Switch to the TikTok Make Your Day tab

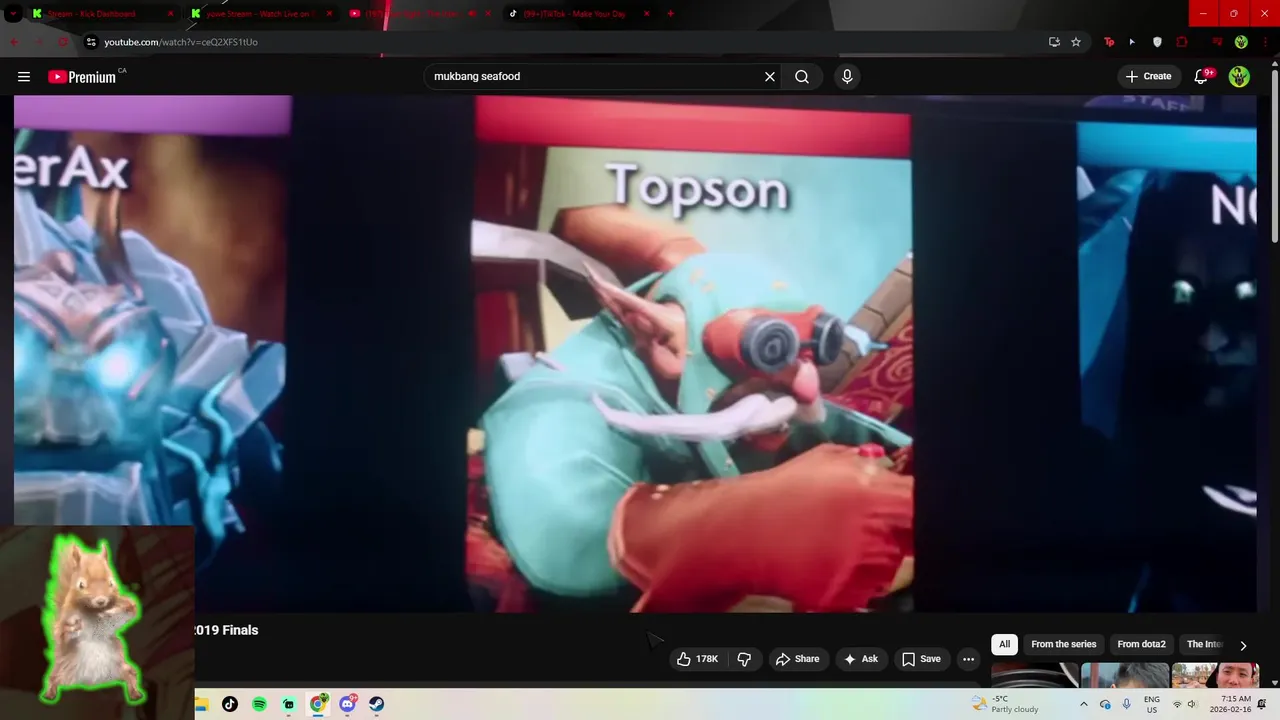tap(580, 14)
